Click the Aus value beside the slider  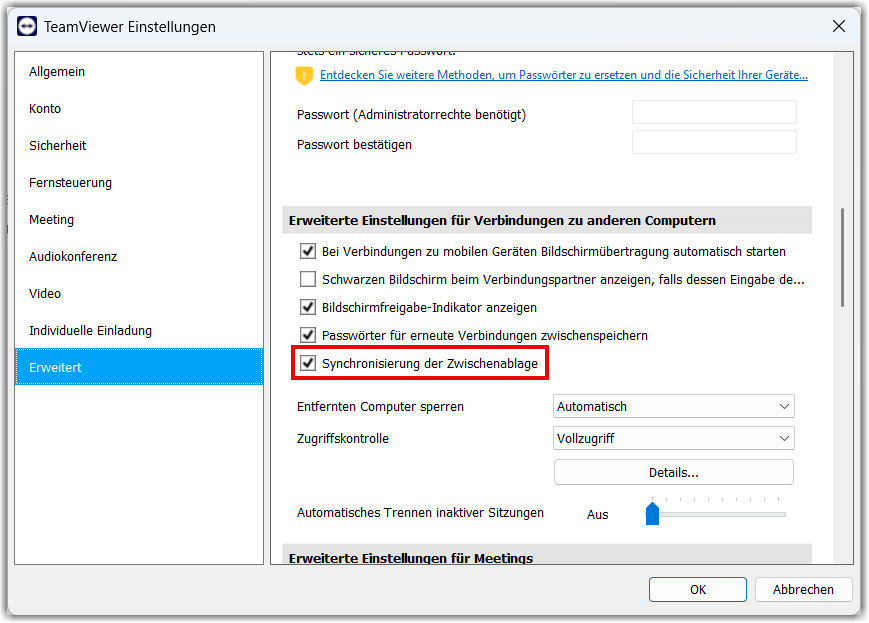597,514
